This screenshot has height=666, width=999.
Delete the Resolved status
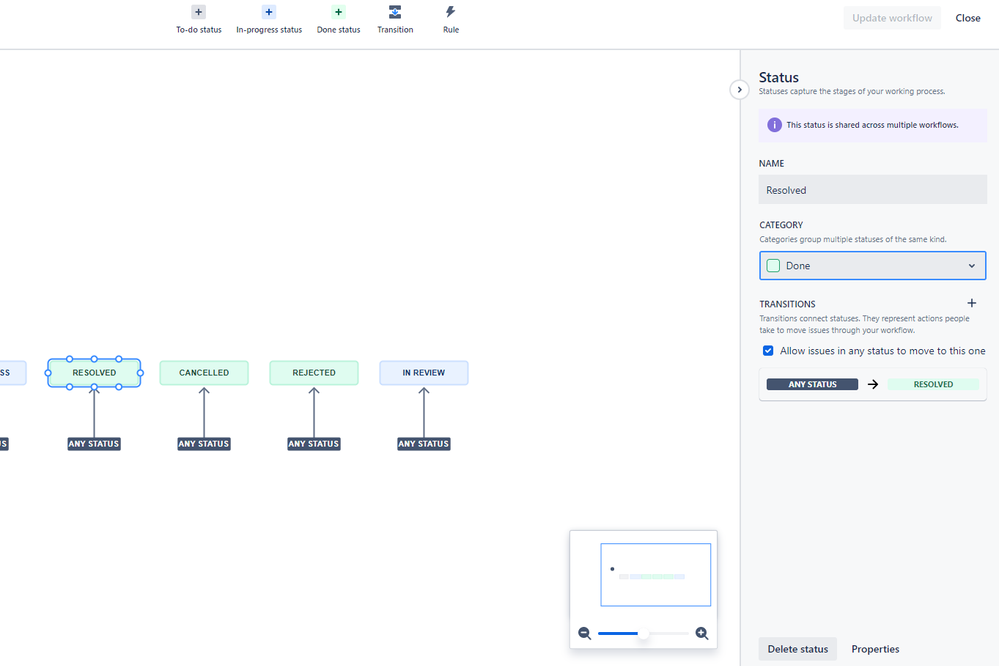797,649
